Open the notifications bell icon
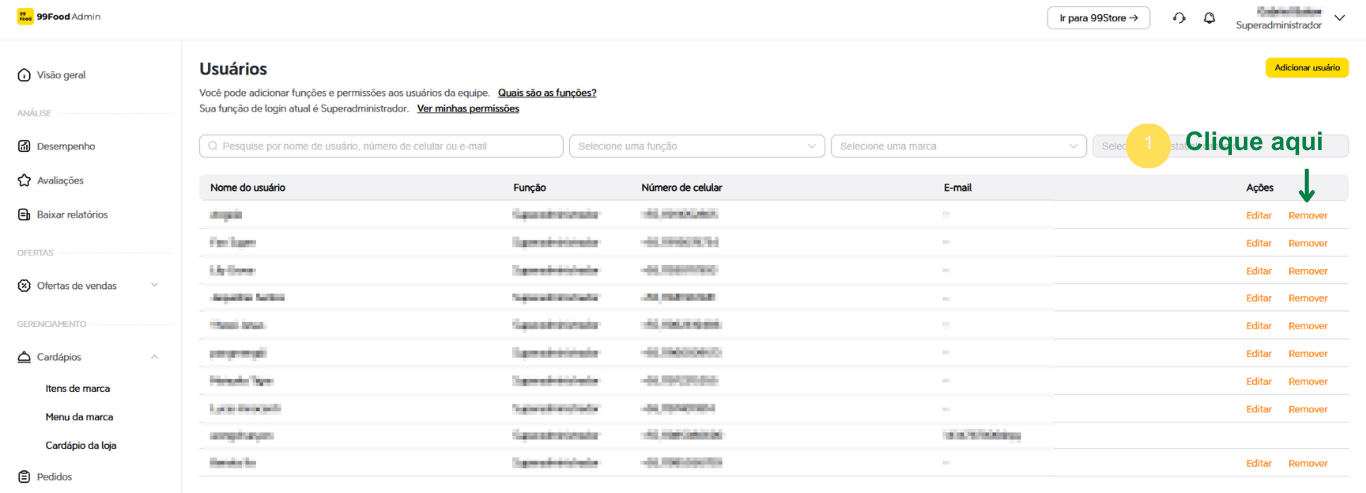This screenshot has height=493, width=1366. click(1209, 18)
